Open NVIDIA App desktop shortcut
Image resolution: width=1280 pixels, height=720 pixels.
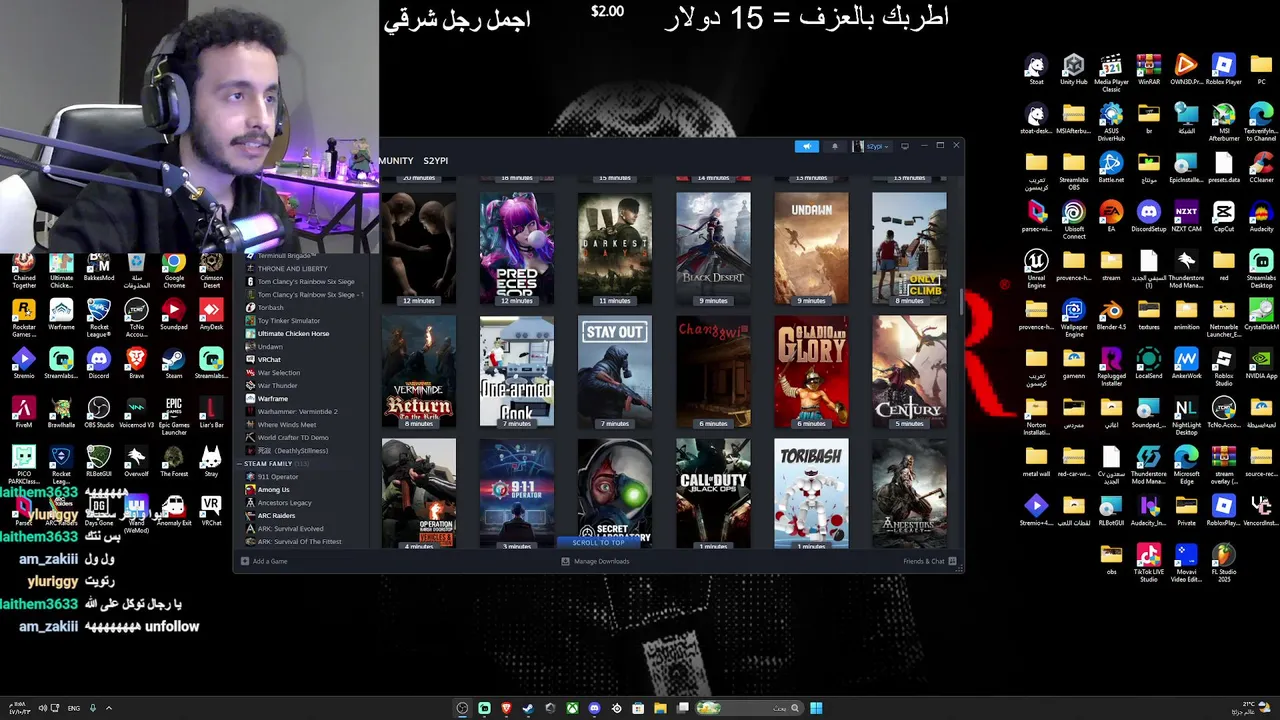tap(1261, 364)
